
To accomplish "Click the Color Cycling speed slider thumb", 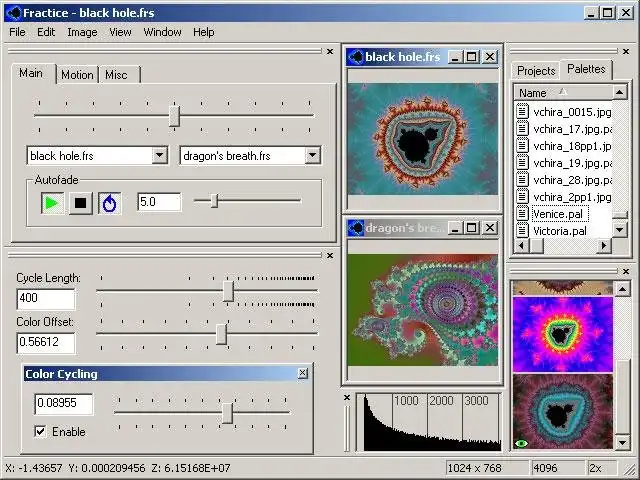I will point(227,413).
